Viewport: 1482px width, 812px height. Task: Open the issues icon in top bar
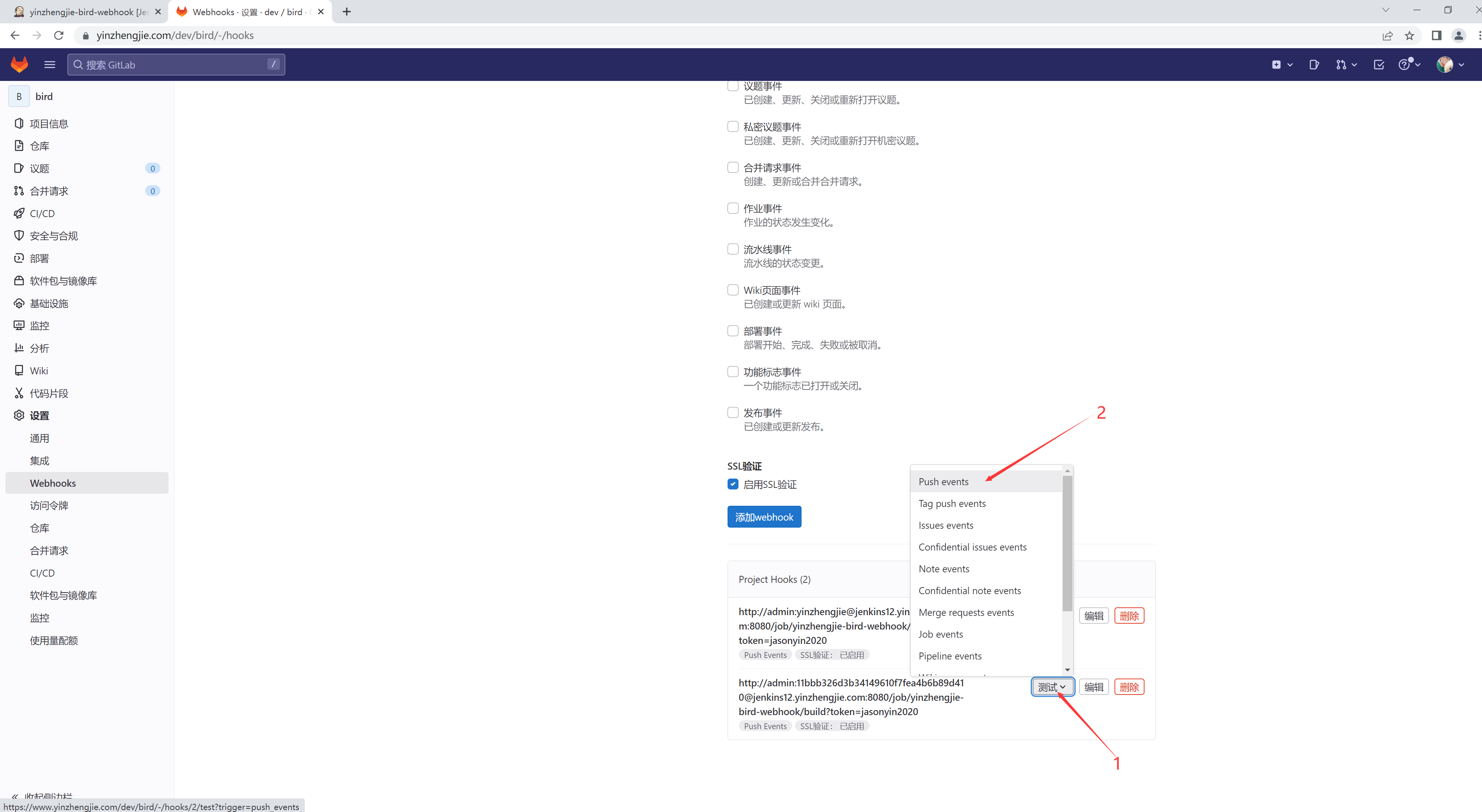(1314, 65)
